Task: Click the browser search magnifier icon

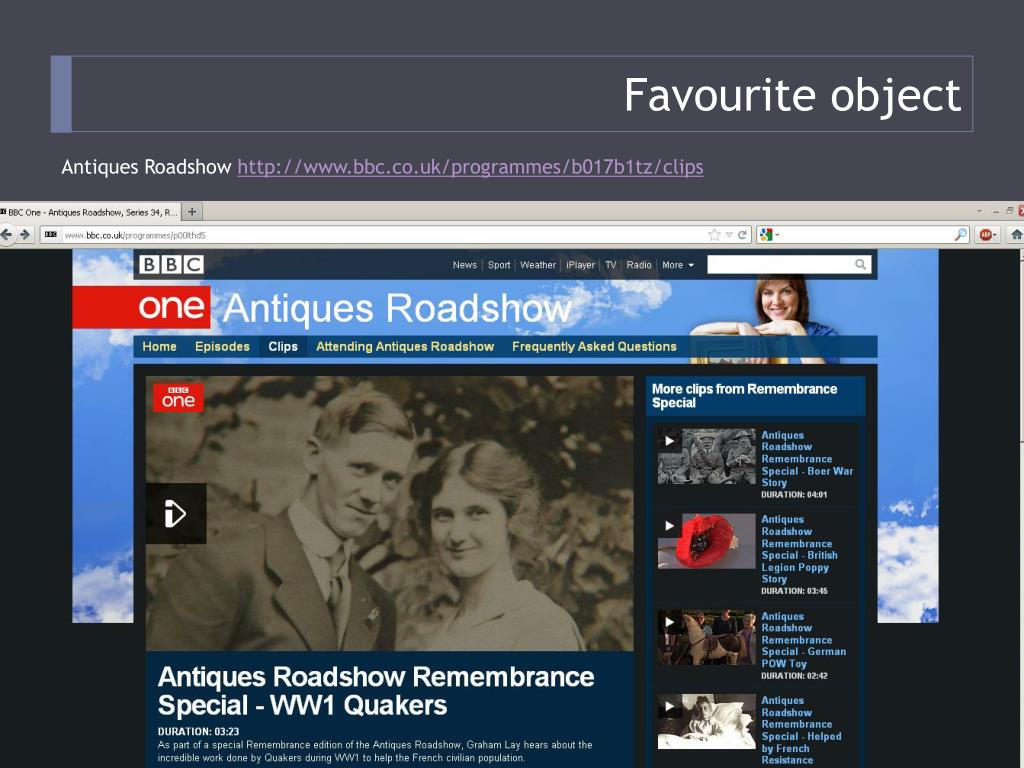Action: (961, 234)
